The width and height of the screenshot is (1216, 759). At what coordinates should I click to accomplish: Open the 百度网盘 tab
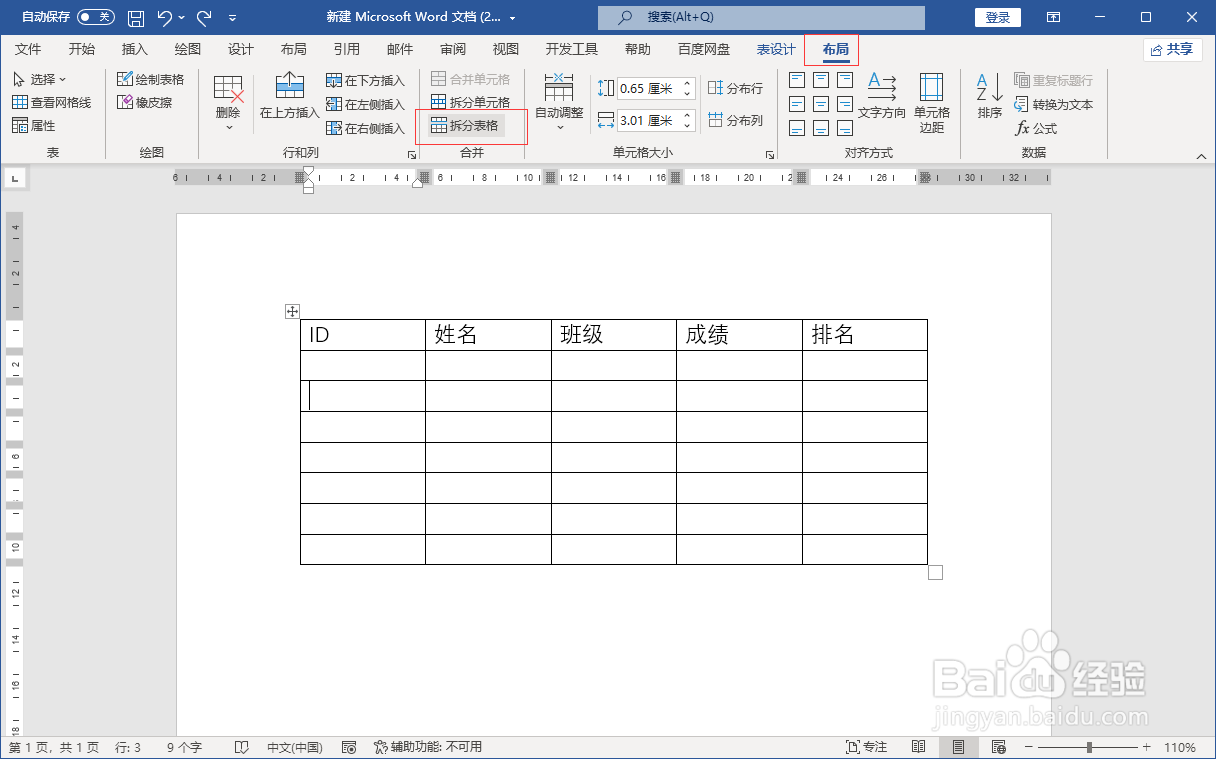coord(704,49)
